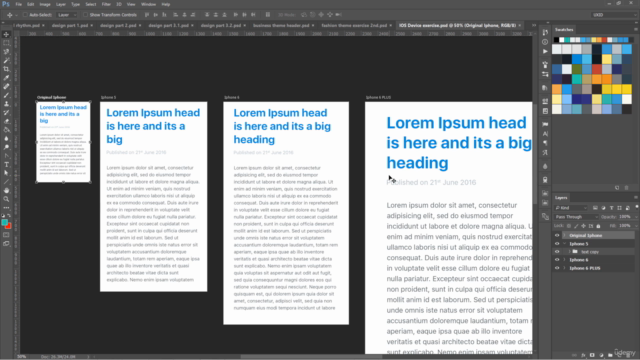Select the Path Selection tool
This screenshot has width=640, height=360.
click(6, 173)
